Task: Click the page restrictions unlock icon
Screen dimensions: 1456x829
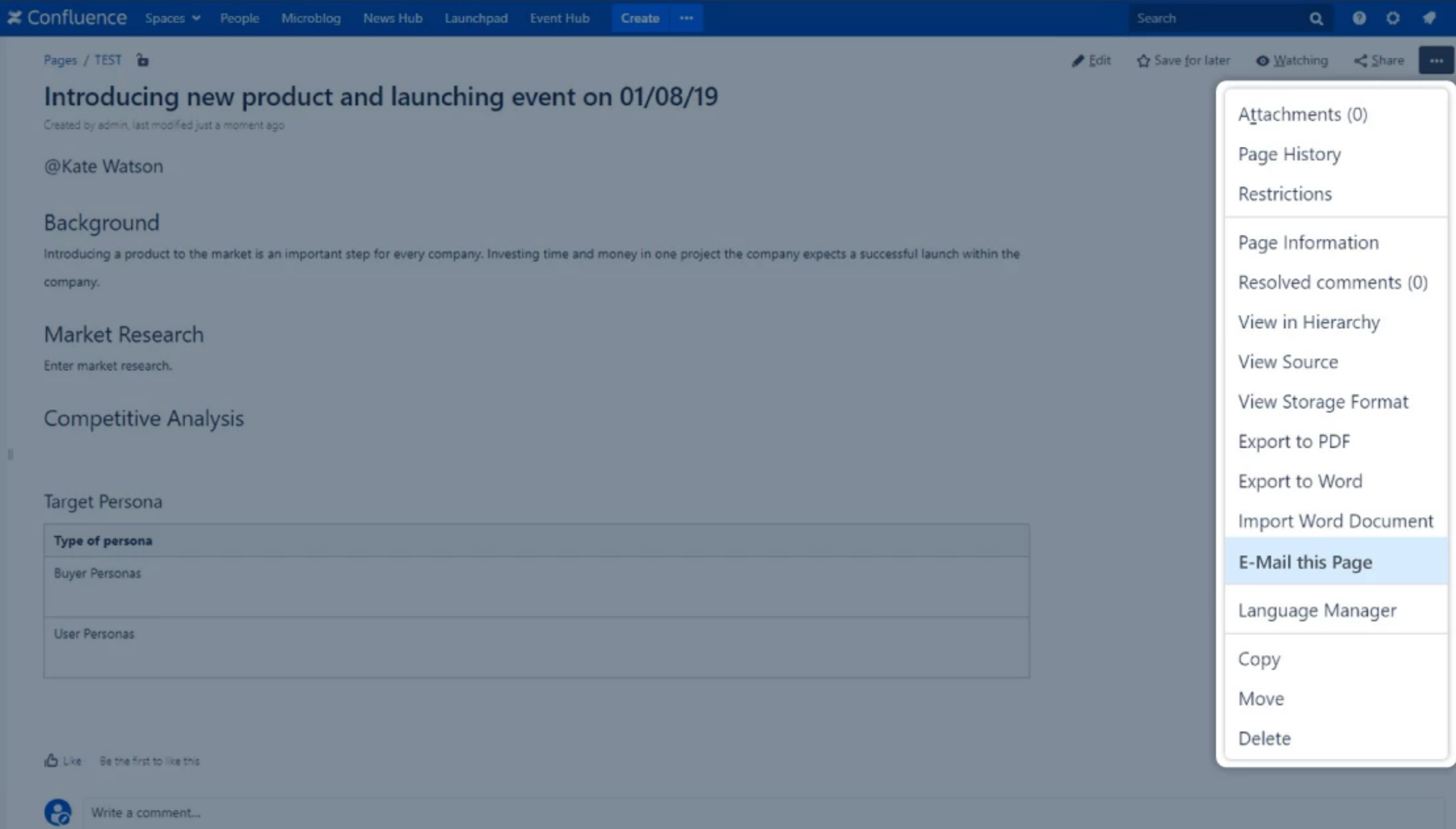Action: (x=142, y=60)
